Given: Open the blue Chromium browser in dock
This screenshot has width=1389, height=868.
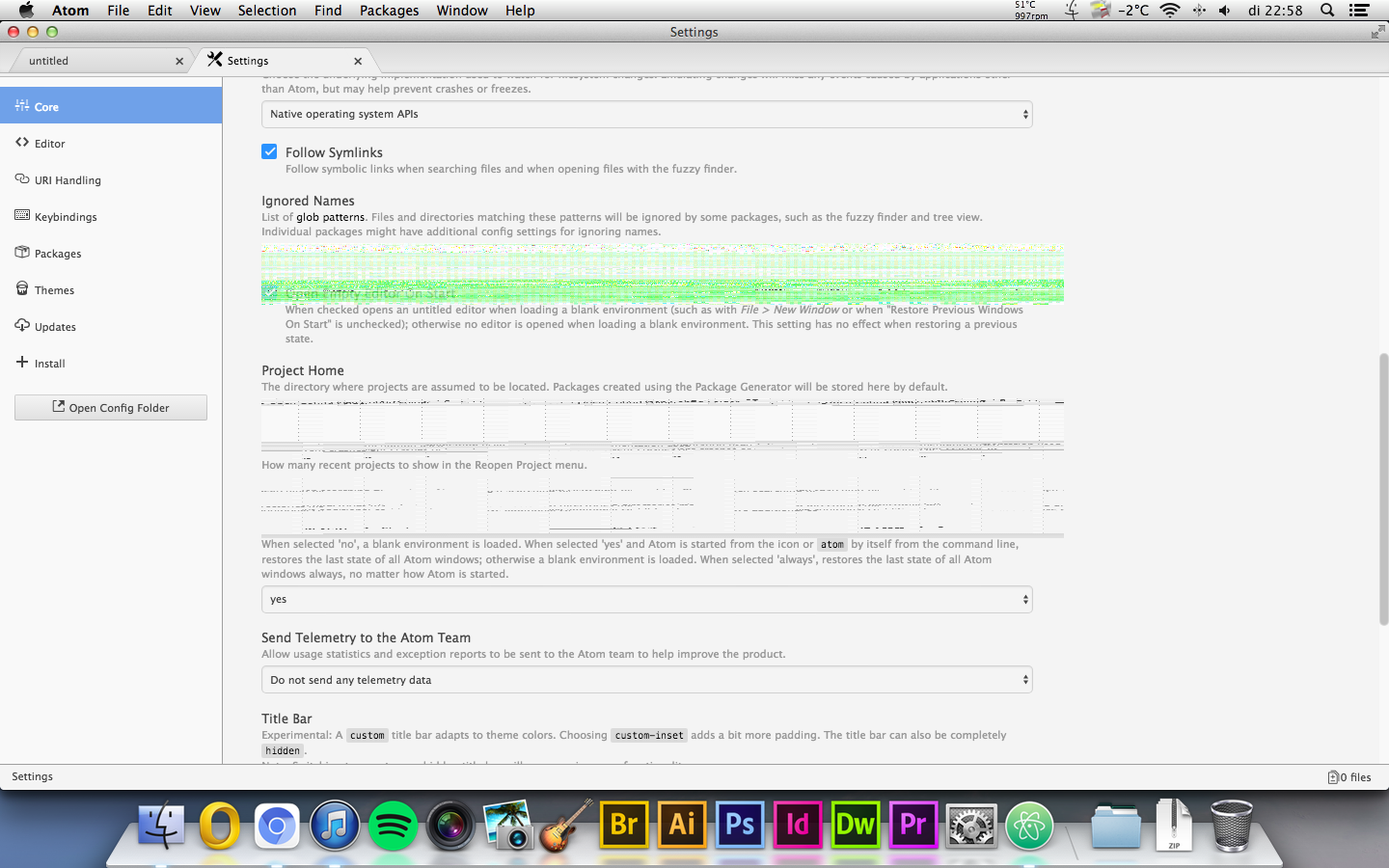Looking at the screenshot, I should coord(277,826).
